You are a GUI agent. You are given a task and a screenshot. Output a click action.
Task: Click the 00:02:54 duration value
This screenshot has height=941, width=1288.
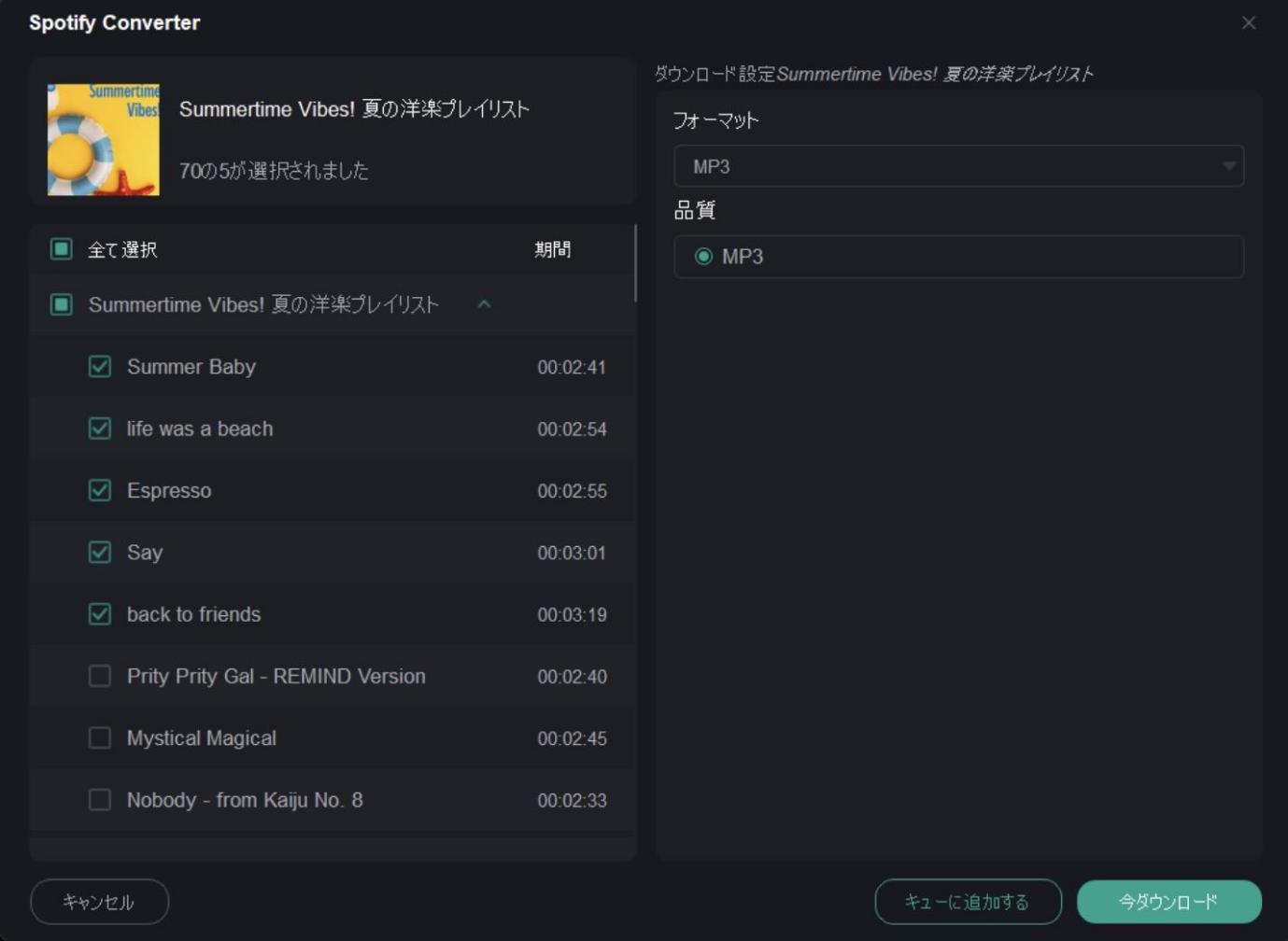click(x=572, y=429)
